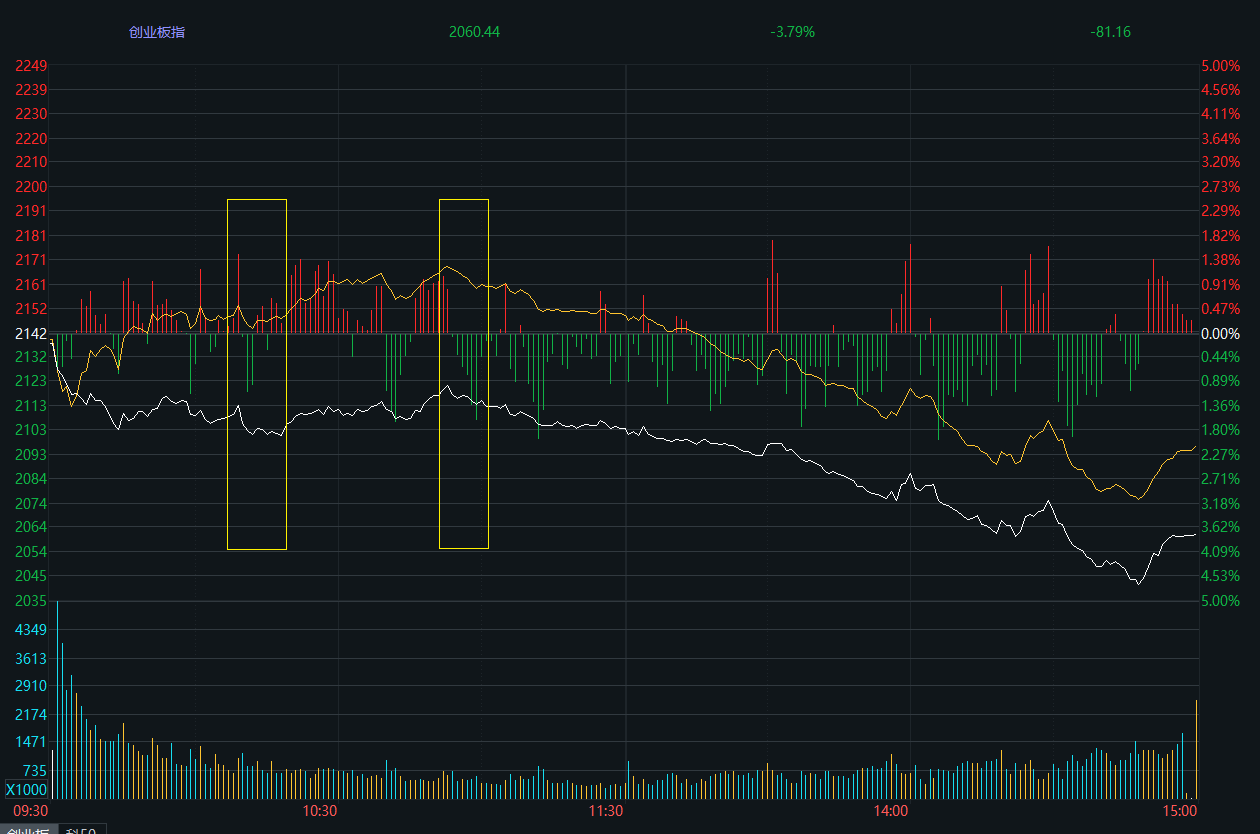
Task: Click the 2142 previous-close price label
Action: pyautogui.click(x=30, y=333)
